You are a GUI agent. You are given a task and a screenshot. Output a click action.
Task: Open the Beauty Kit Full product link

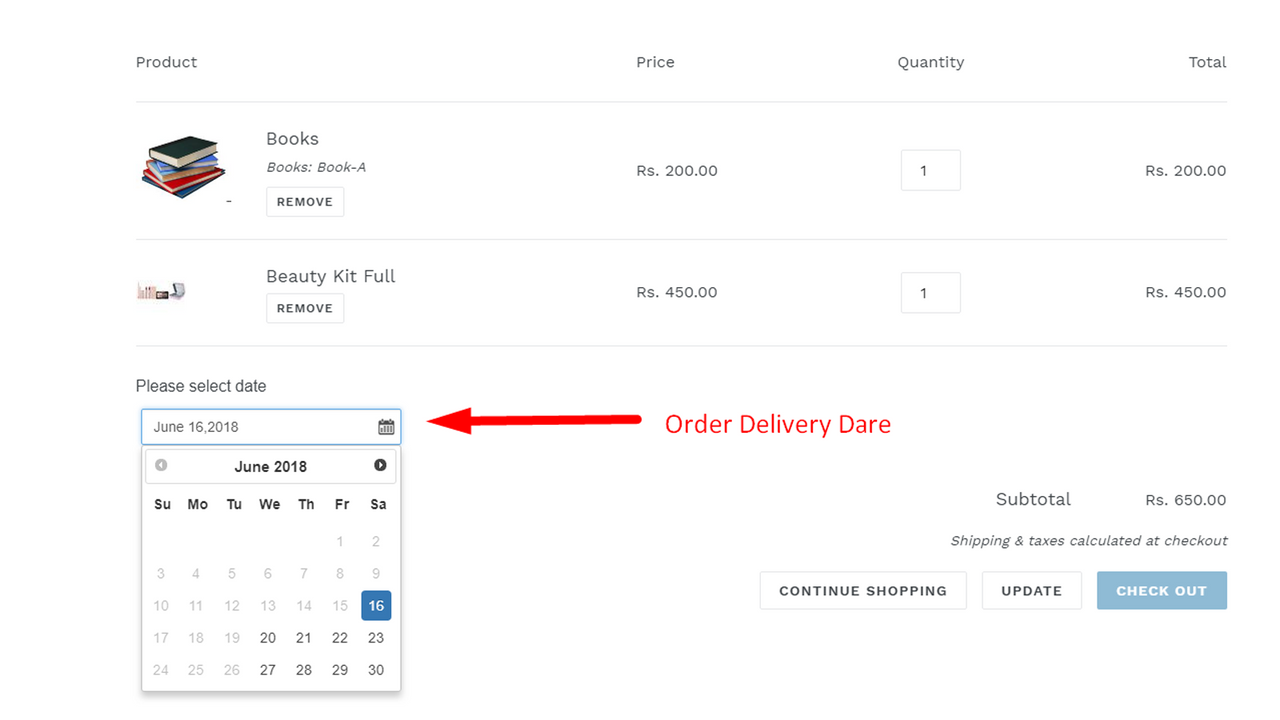pyautogui.click(x=331, y=276)
